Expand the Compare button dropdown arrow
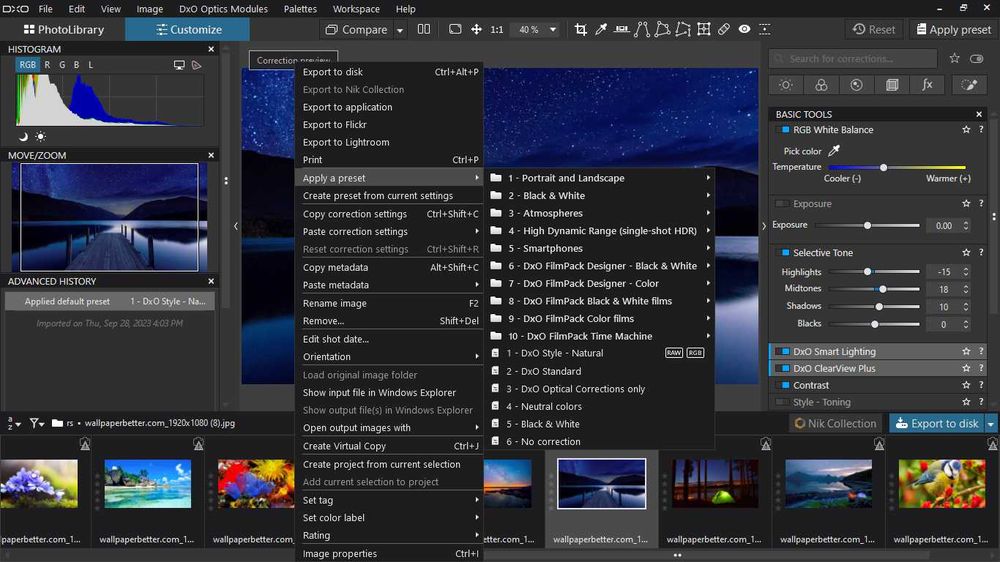The image size is (1000, 562). point(399,30)
